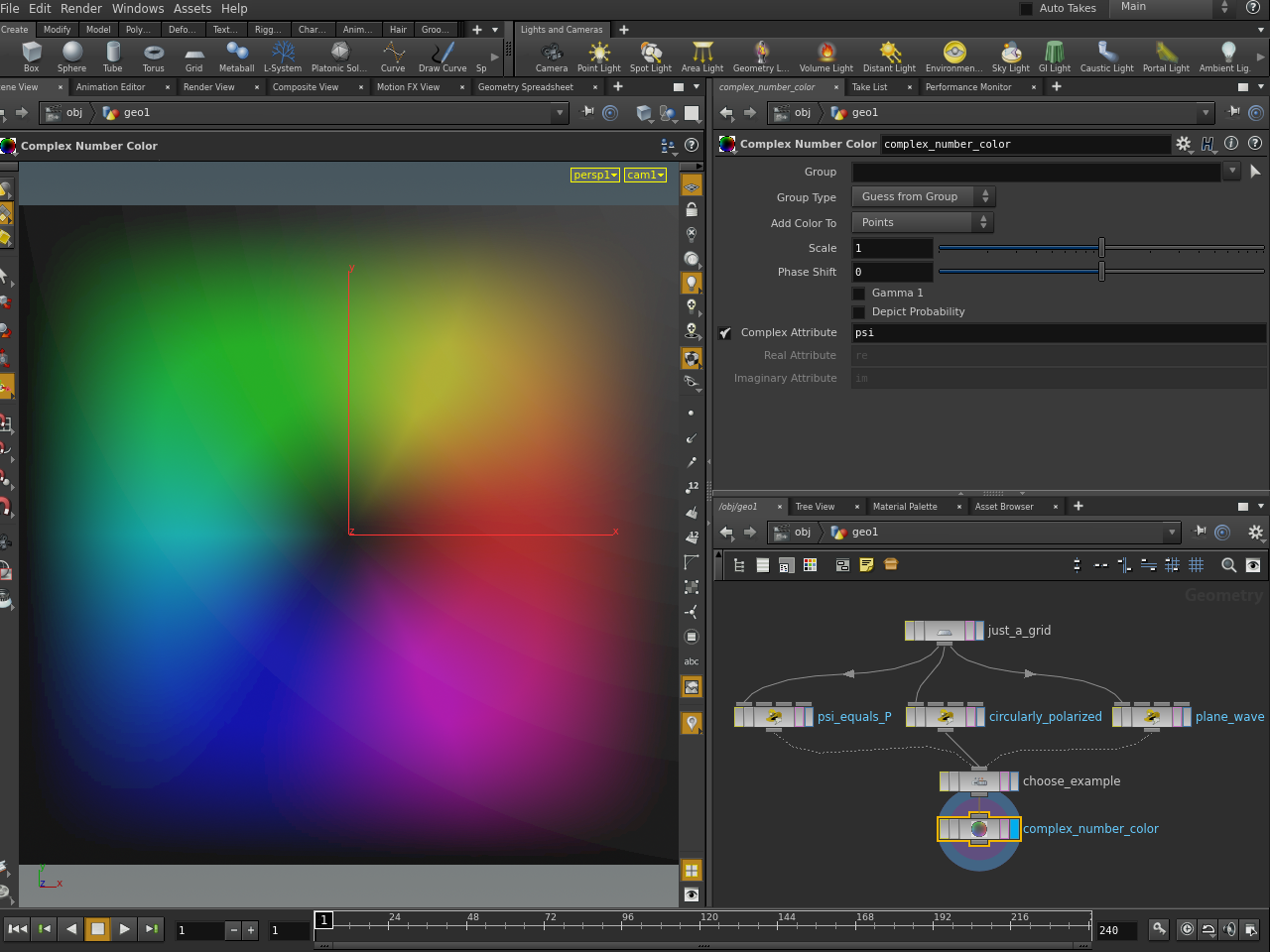Viewport: 1270px width, 952px height.
Task: Open the Add Color To dropdown
Action: [922, 223]
